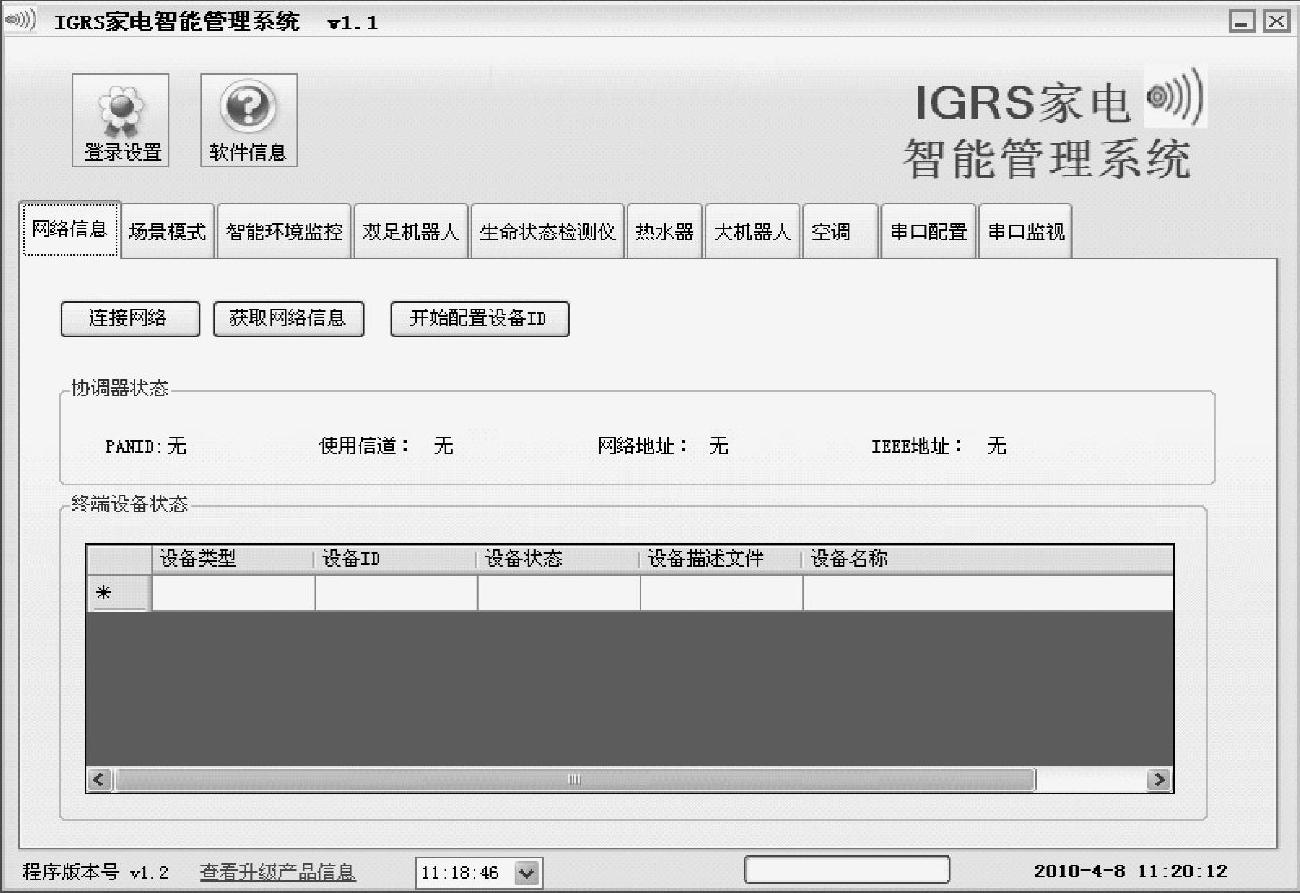Click the empty 设备类型 cell in new row
Screen dimensions: 1300x893
[x=233, y=593]
